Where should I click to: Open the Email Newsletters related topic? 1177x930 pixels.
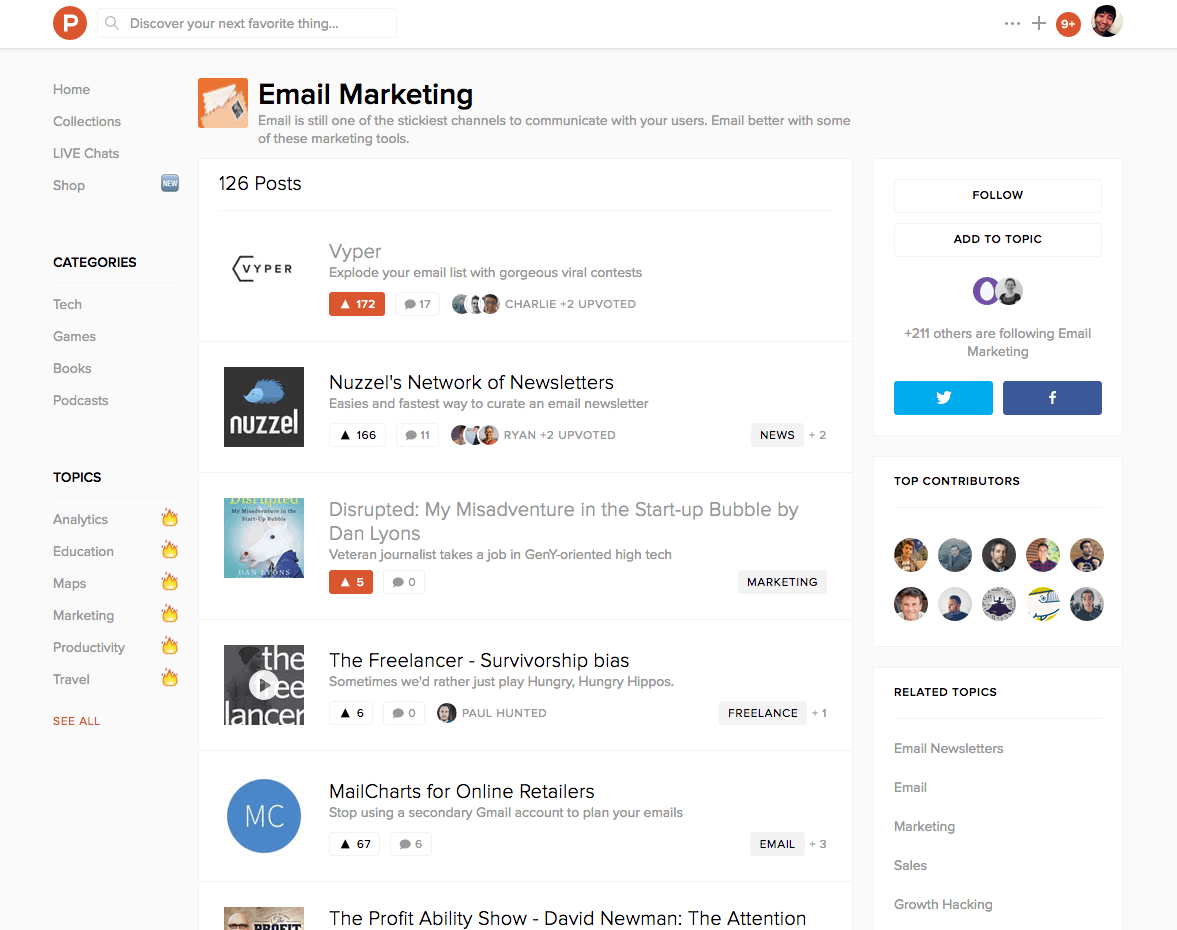pos(948,748)
